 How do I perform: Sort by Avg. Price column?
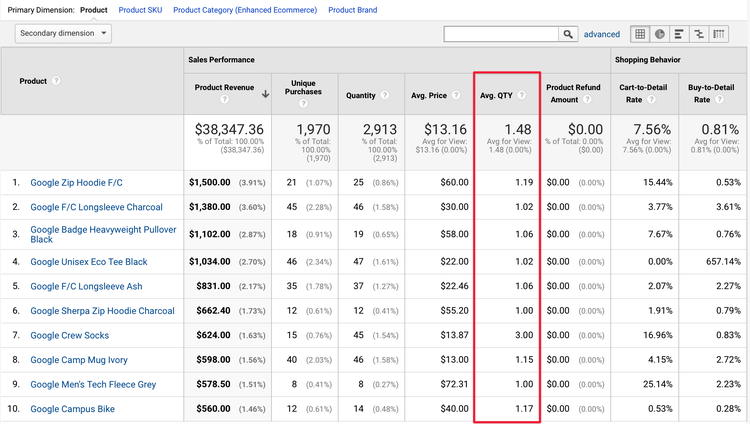(x=429, y=95)
